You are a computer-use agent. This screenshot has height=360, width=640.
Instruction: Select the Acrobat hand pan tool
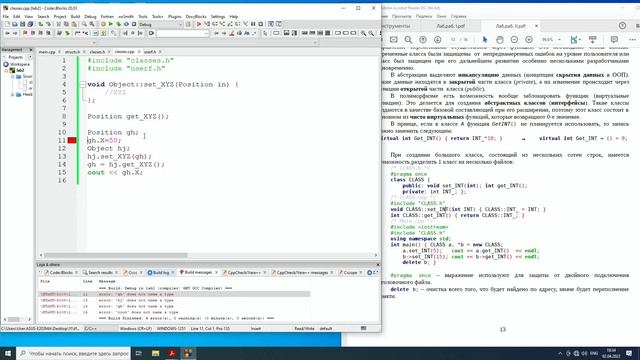tap(500, 40)
